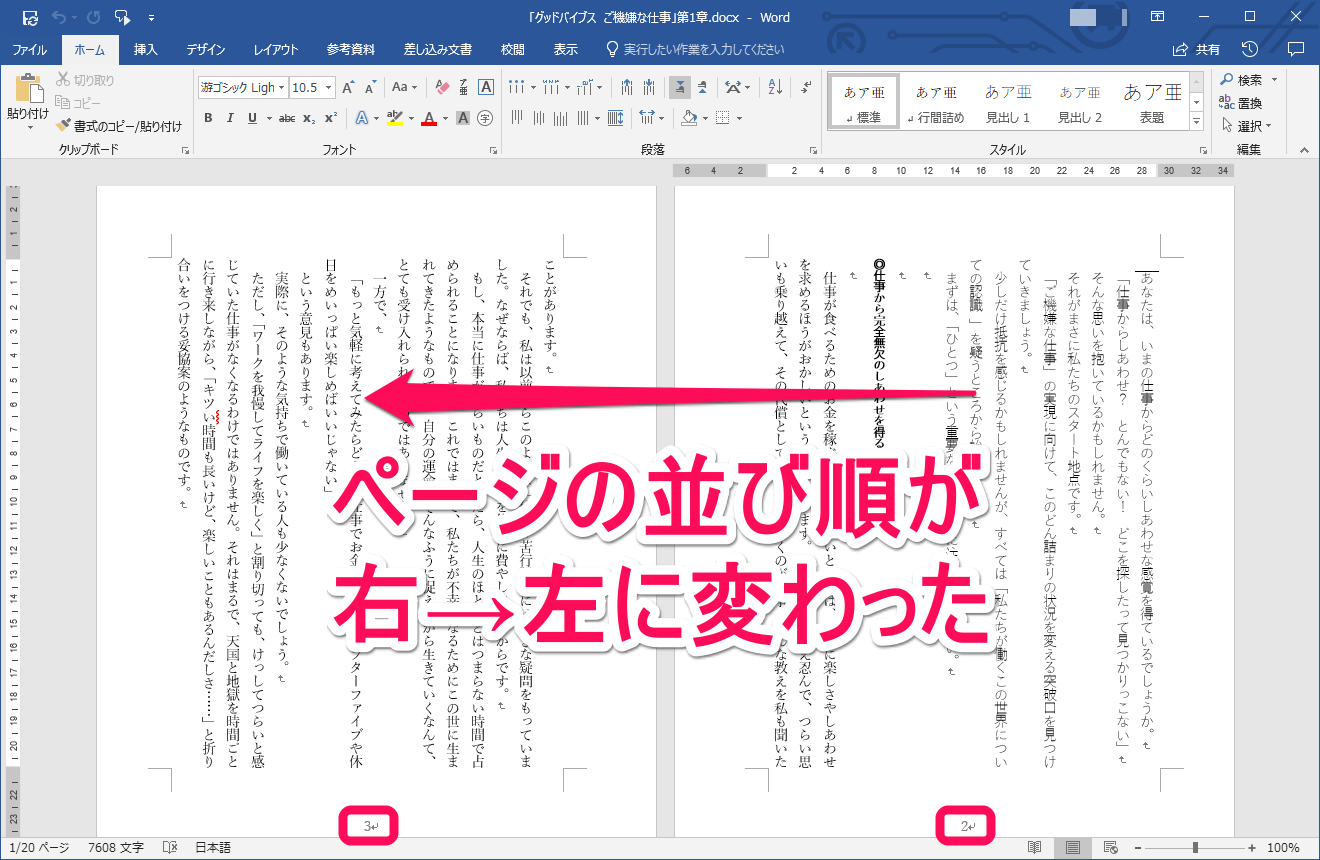Collapse the ribbon with chevron arrow

click(1304, 150)
